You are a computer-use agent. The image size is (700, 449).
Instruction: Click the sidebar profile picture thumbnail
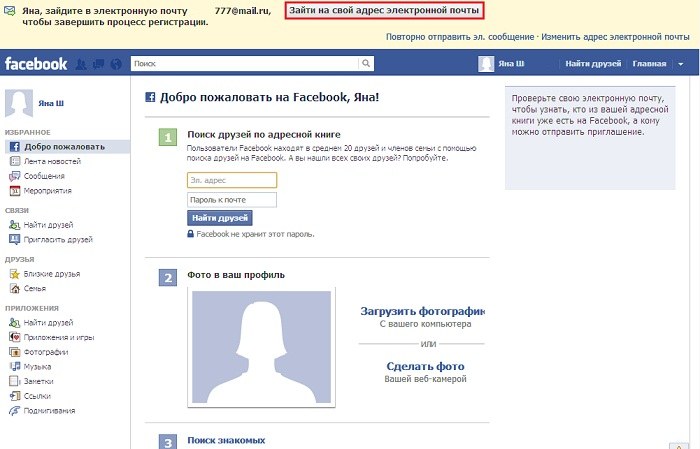pyautogui.click(x=18, y=103)
